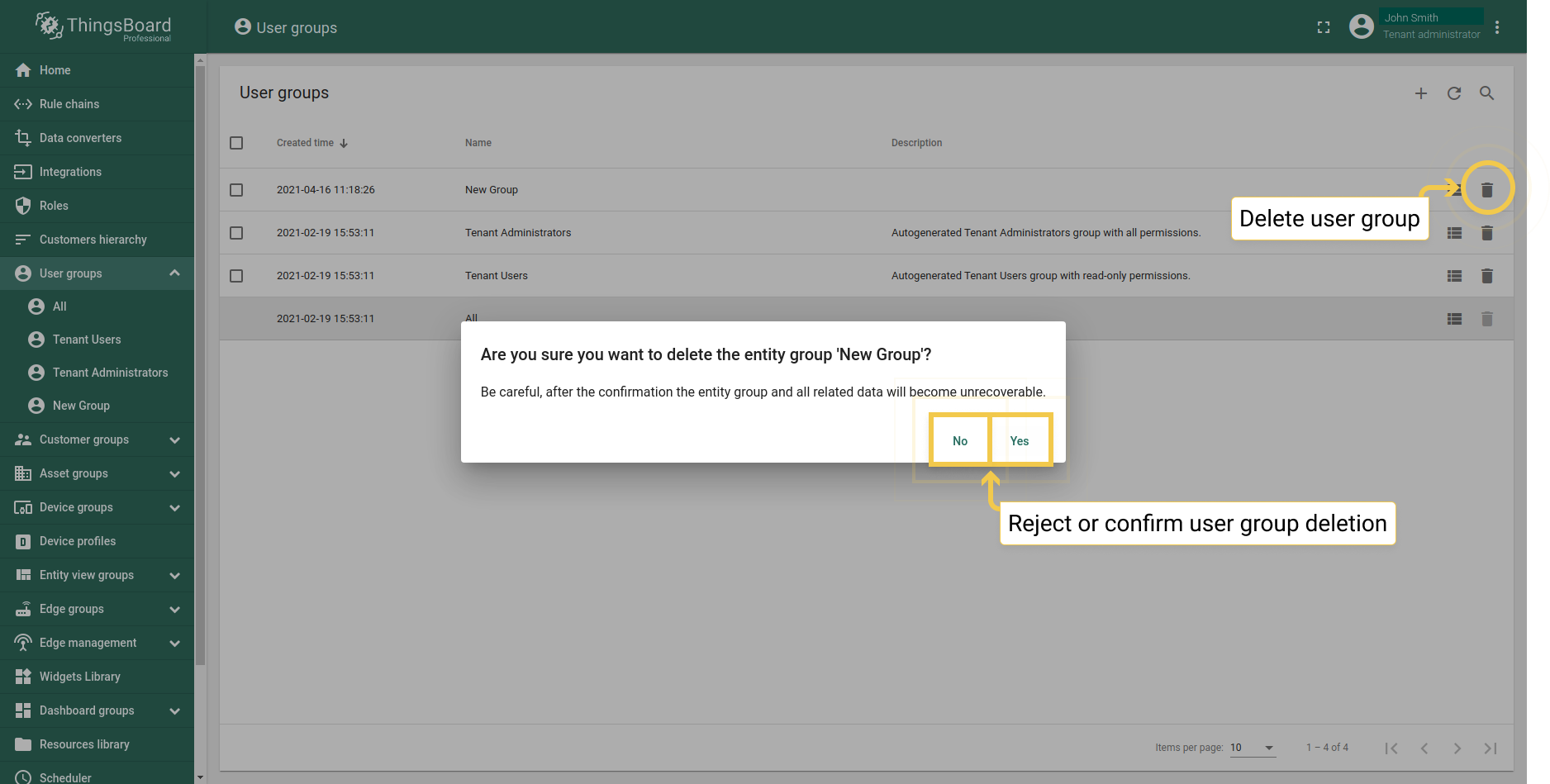Open Home in the sidebar menu
The height and width of the screenshot is (784, 1550).
[97, 70]
